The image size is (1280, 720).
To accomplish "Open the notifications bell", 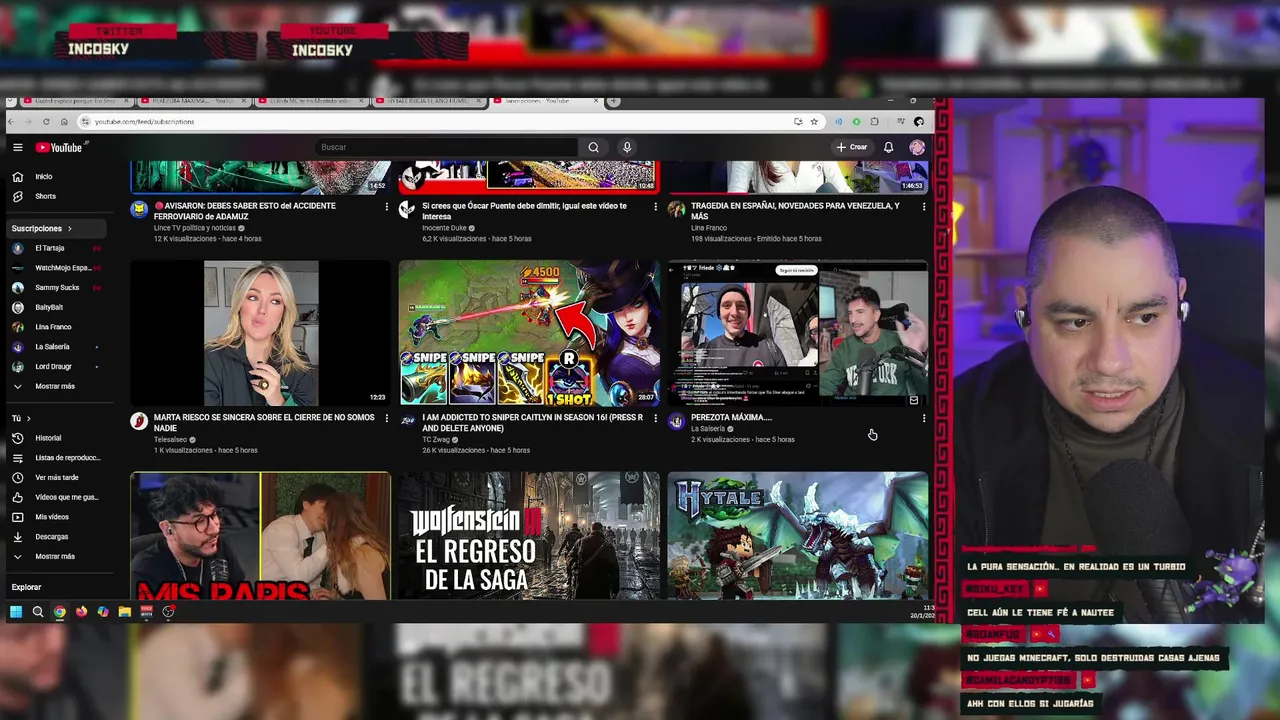I will tap(888, 147).
